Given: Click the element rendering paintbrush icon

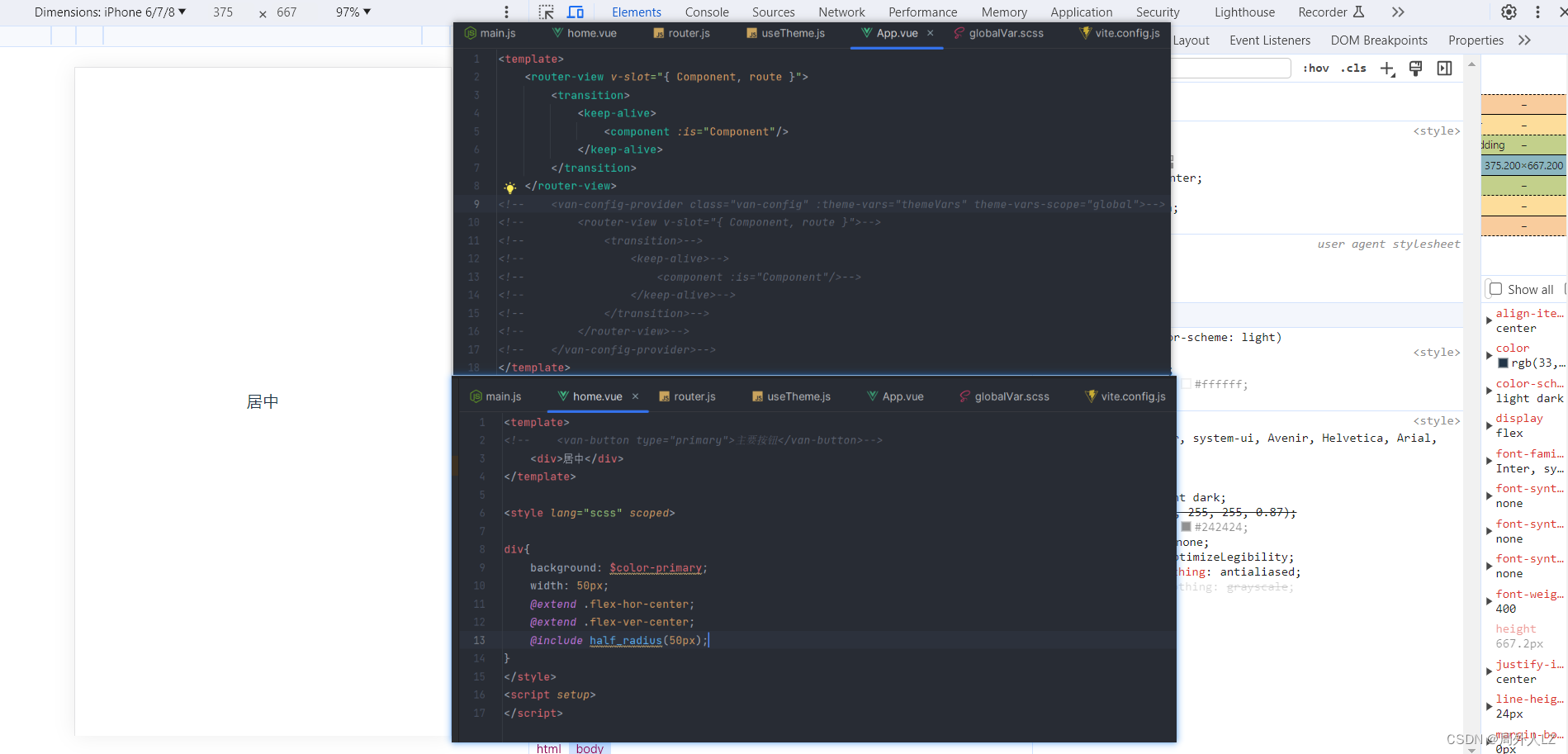Looking at the screenshot, I should click(x=1415, y=69).
